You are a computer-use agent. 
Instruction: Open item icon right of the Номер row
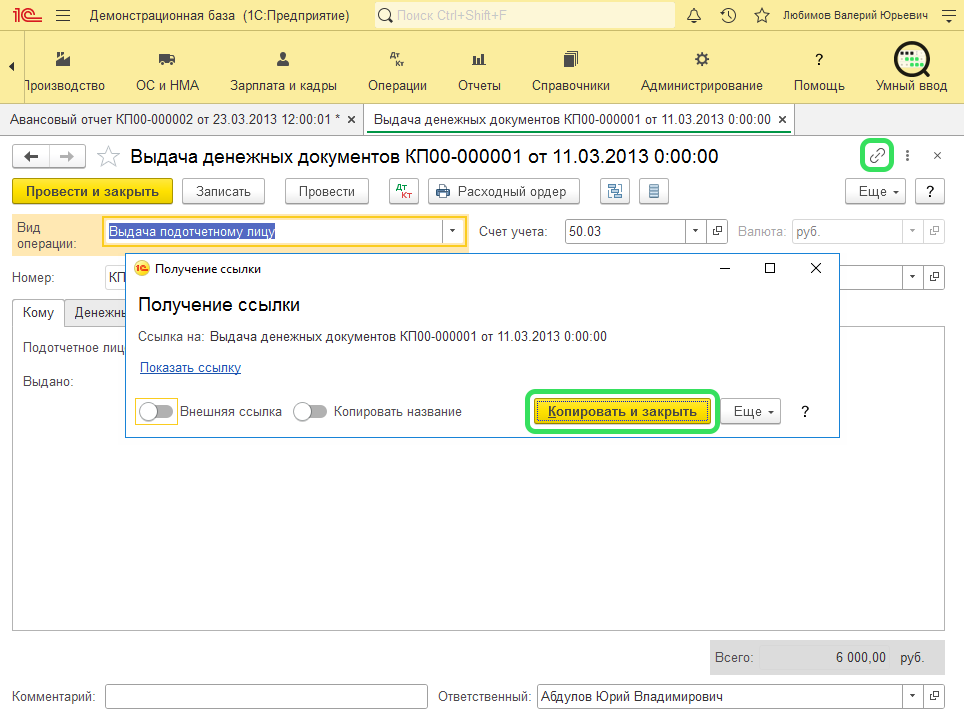(x=934, y=277)
